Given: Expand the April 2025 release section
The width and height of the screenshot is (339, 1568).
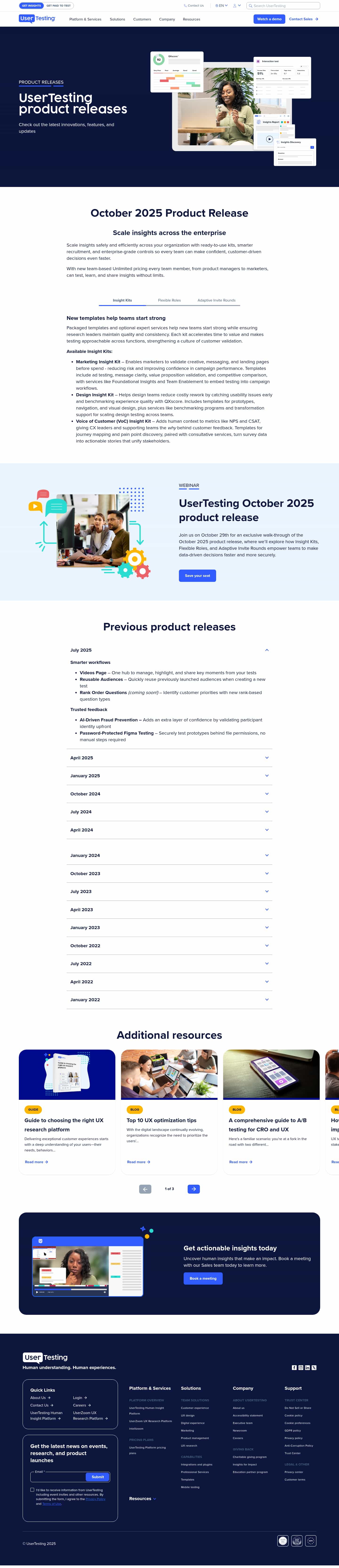Looking at the screenshot, I should pos(267,758).
